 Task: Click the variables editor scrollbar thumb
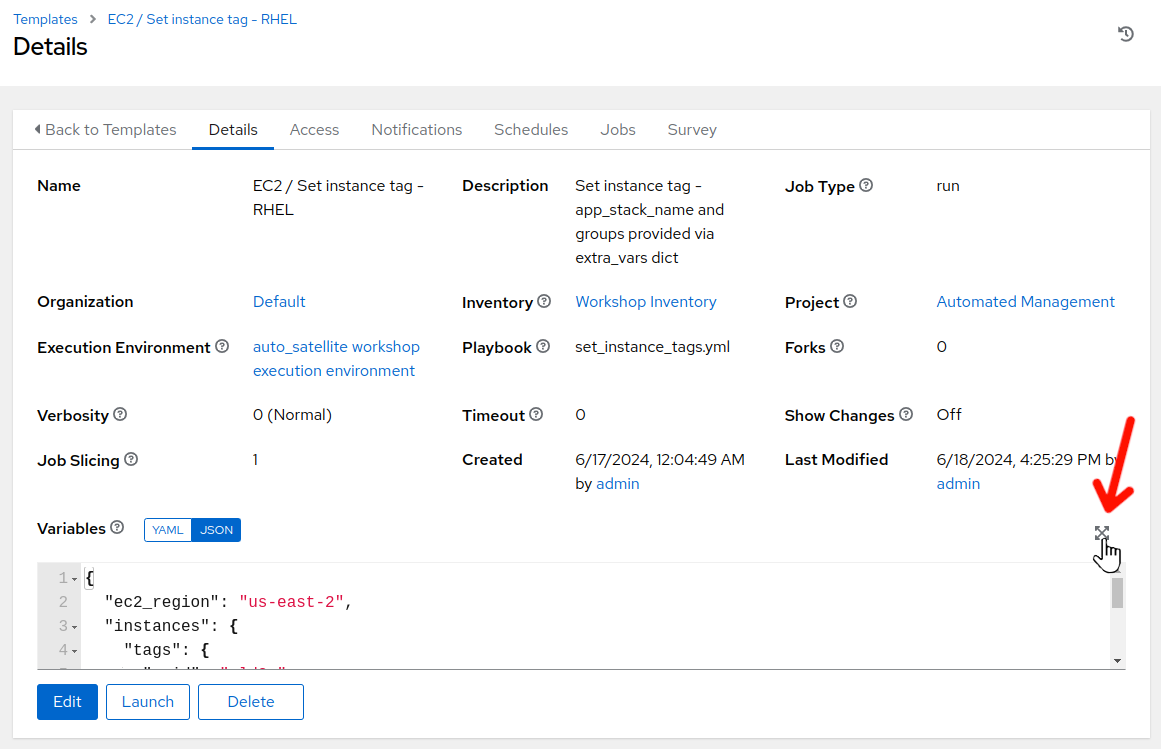click(x=1117, y=593)
